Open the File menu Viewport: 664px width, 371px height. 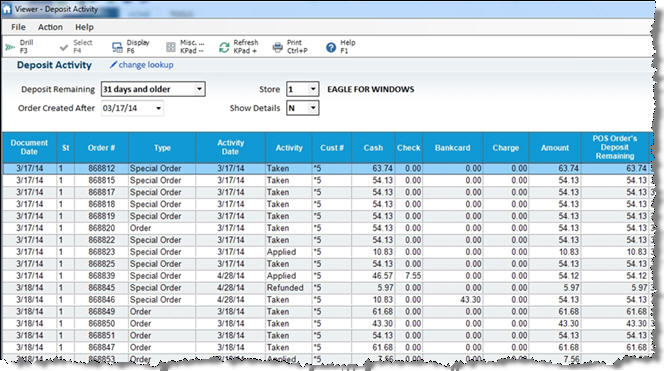[x=18, y=27]
